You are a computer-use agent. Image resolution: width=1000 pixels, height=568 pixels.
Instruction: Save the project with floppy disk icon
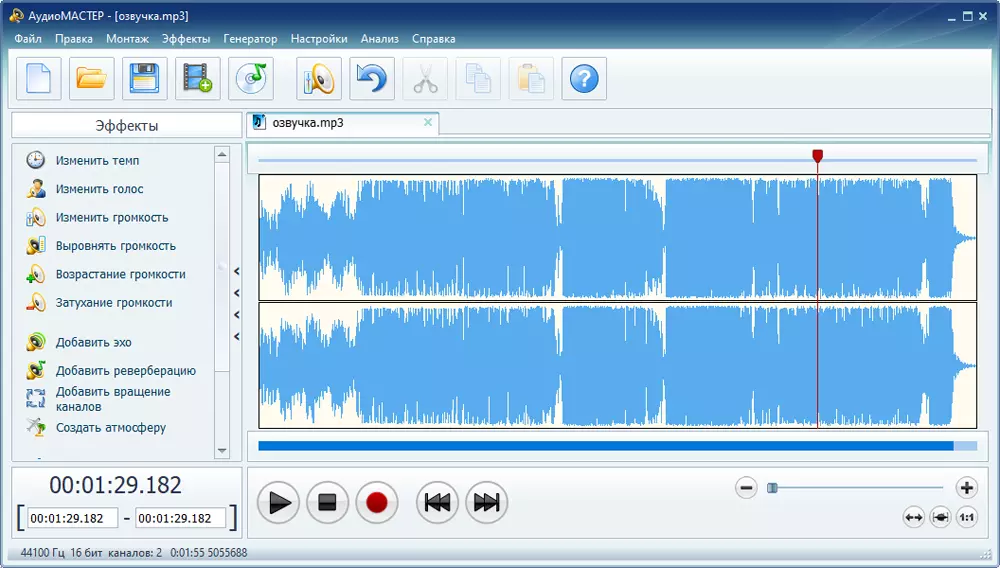point(145,78)
